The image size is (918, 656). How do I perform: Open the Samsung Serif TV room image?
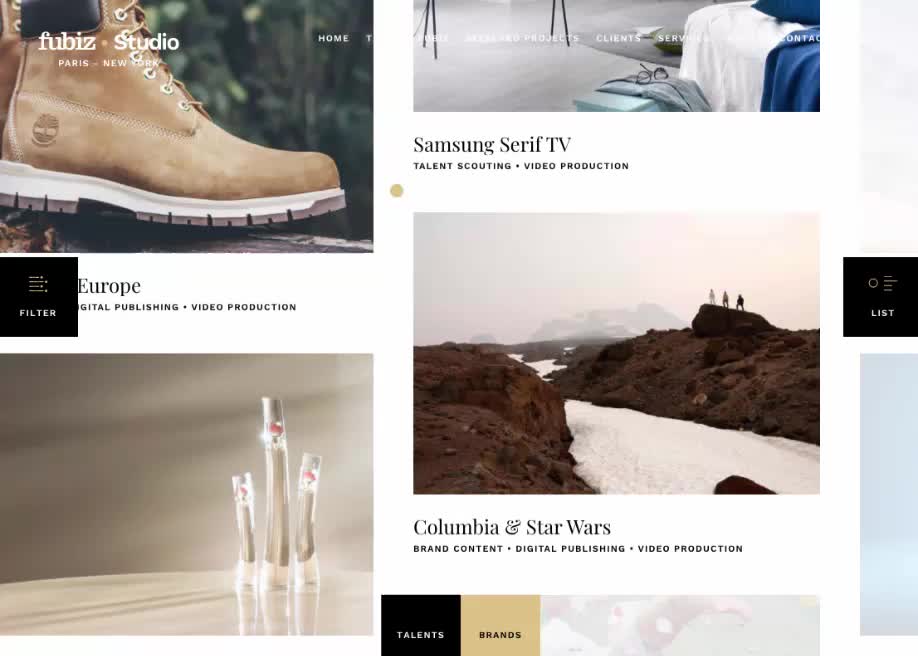pos(616,56)
